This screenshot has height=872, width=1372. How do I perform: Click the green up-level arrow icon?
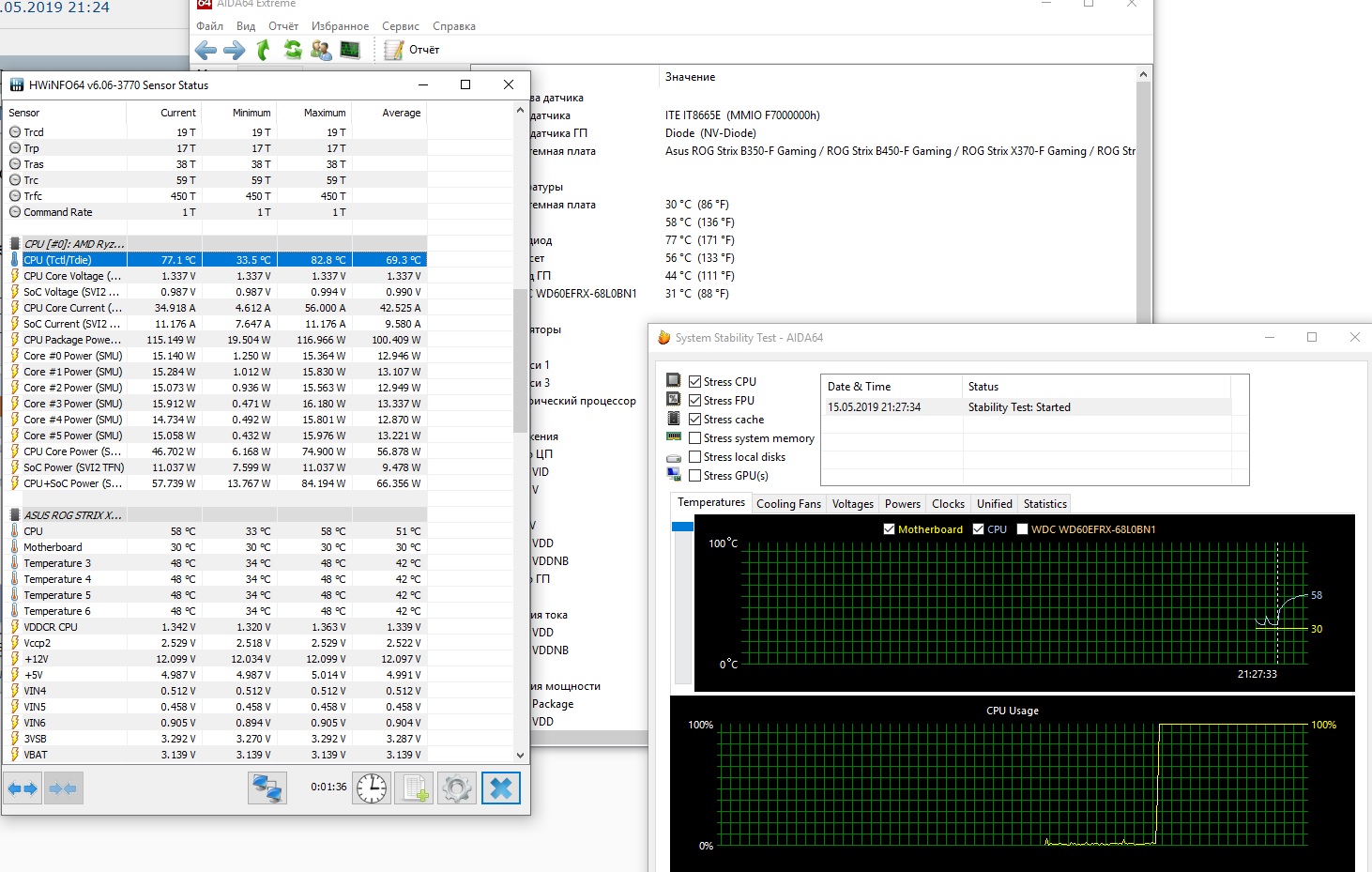264,50
